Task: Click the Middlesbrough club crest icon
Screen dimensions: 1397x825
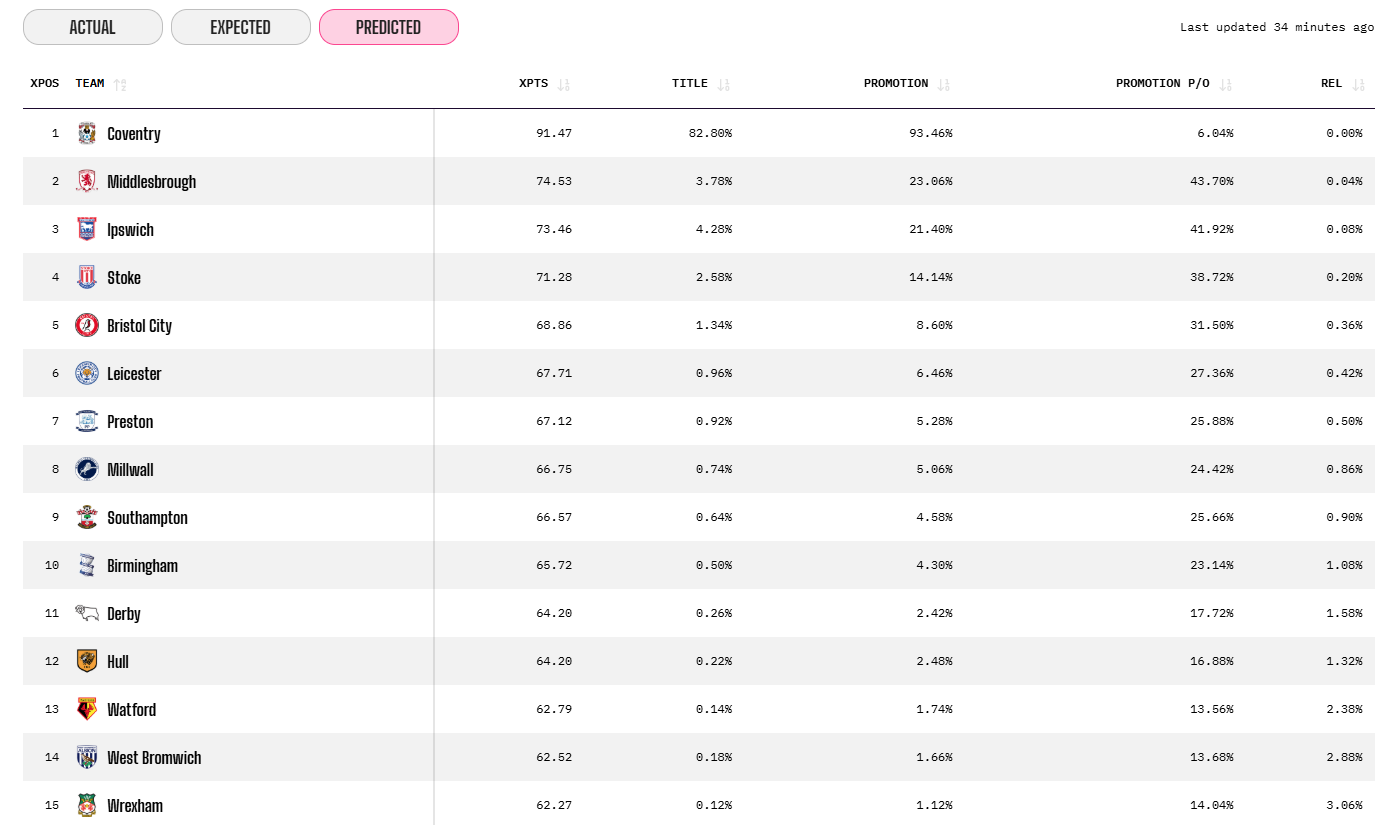Action: click(x=87, y=181)
